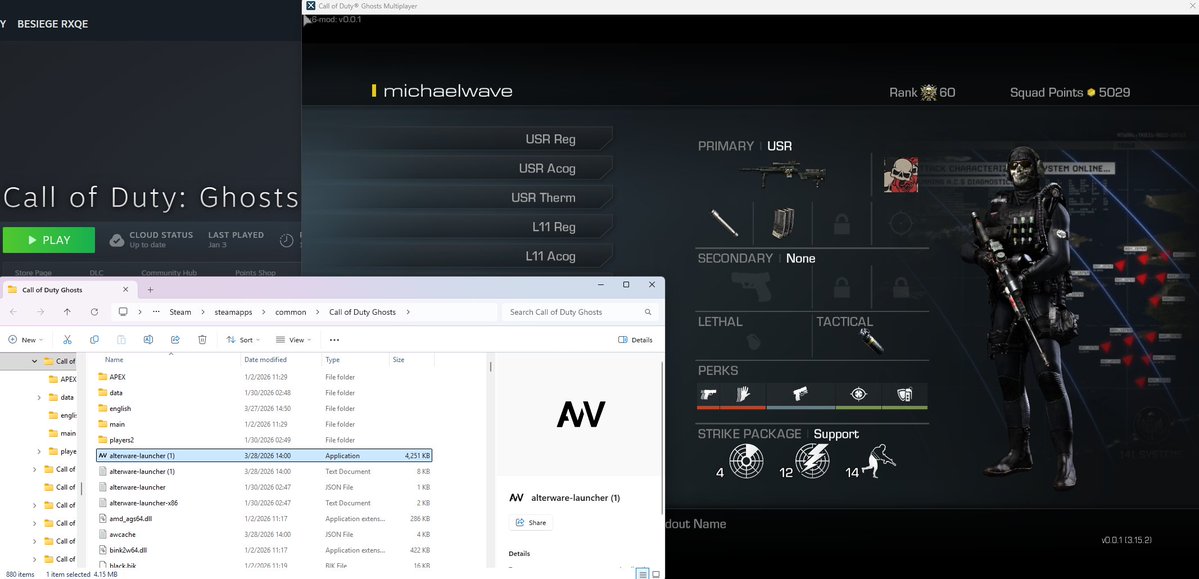The image size is (1199, 579).
Task: Click the Explorer Up arrow
Action: pyautogui.click(x=67, y=312)
